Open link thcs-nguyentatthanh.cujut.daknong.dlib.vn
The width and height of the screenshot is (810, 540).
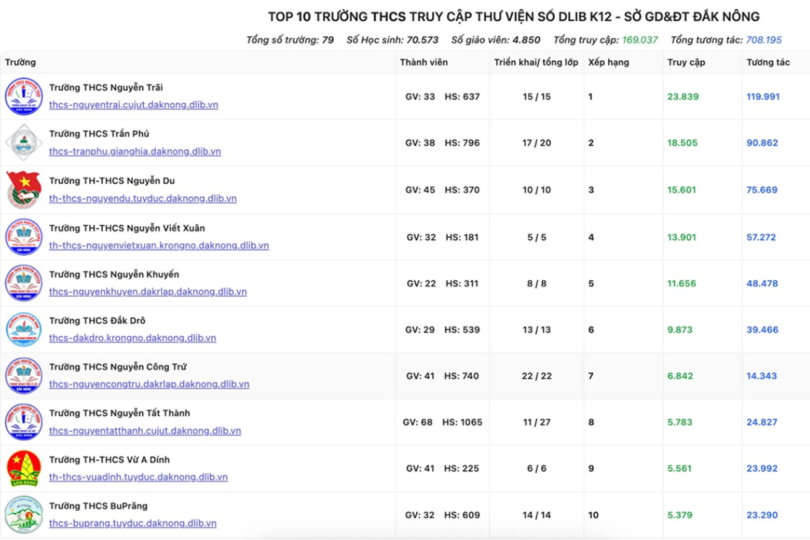coord(145,430)
